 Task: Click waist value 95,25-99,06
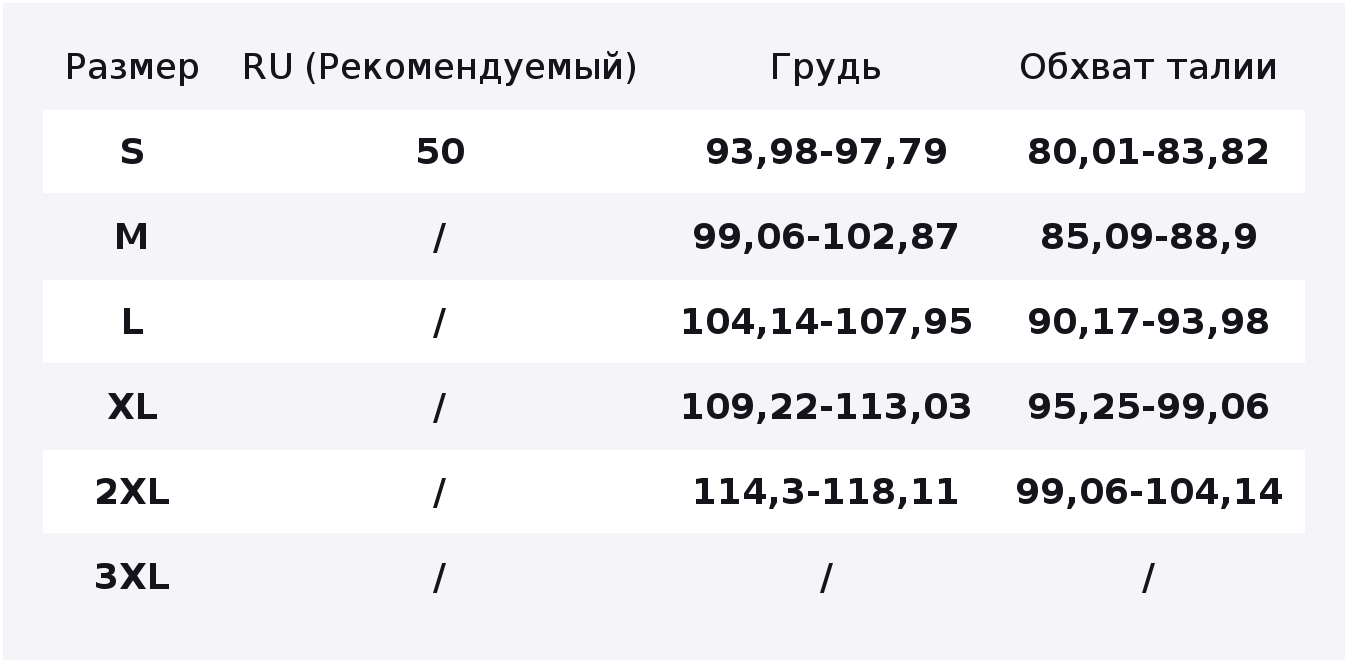click(1148, 407)
